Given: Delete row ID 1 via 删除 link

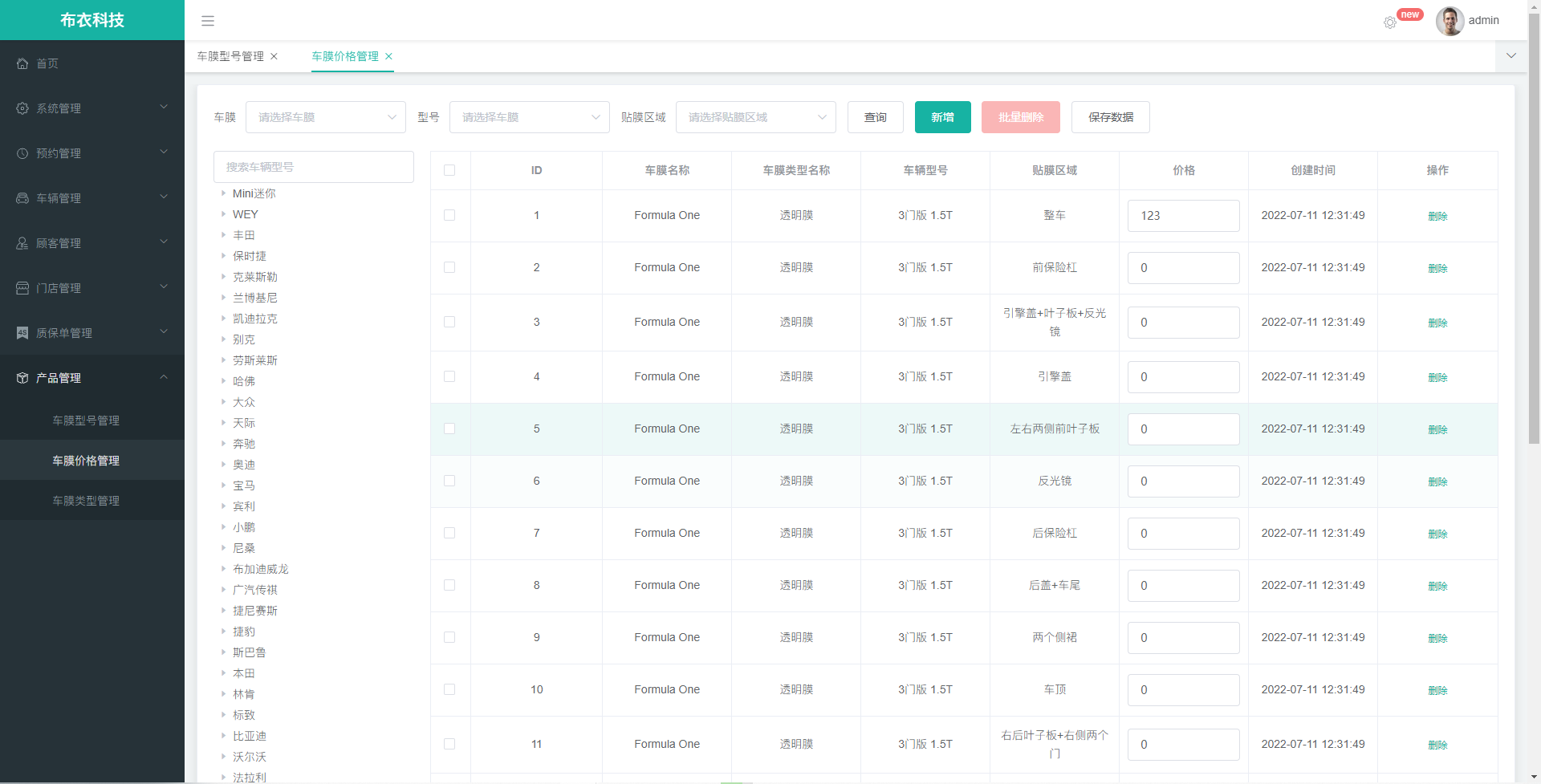Looking at the screenshot, I should 1437,216.
